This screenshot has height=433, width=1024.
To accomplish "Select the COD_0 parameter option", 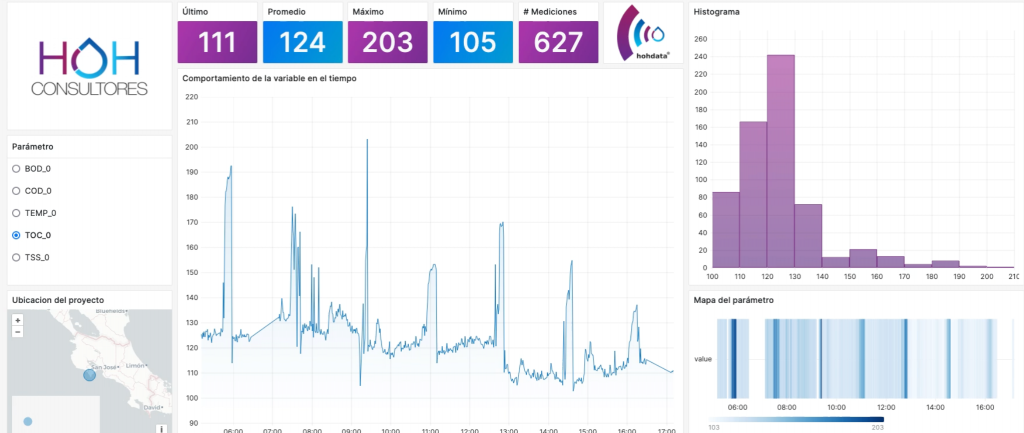I will 16,191.
